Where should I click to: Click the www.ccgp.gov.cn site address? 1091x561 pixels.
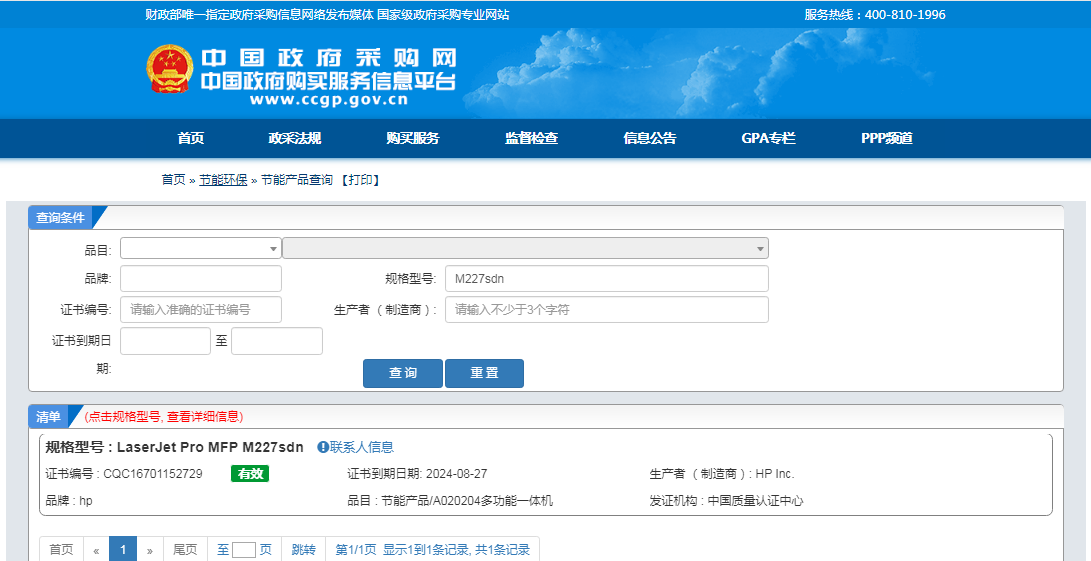point(328,100)
